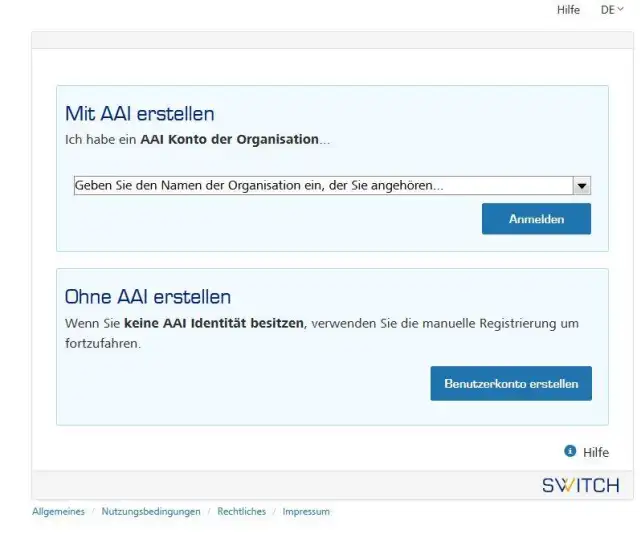The width and height of the screenshot is (640, 542).
Task: Click bold text 'AAI Konto der Organisation'
Action: 229,139
